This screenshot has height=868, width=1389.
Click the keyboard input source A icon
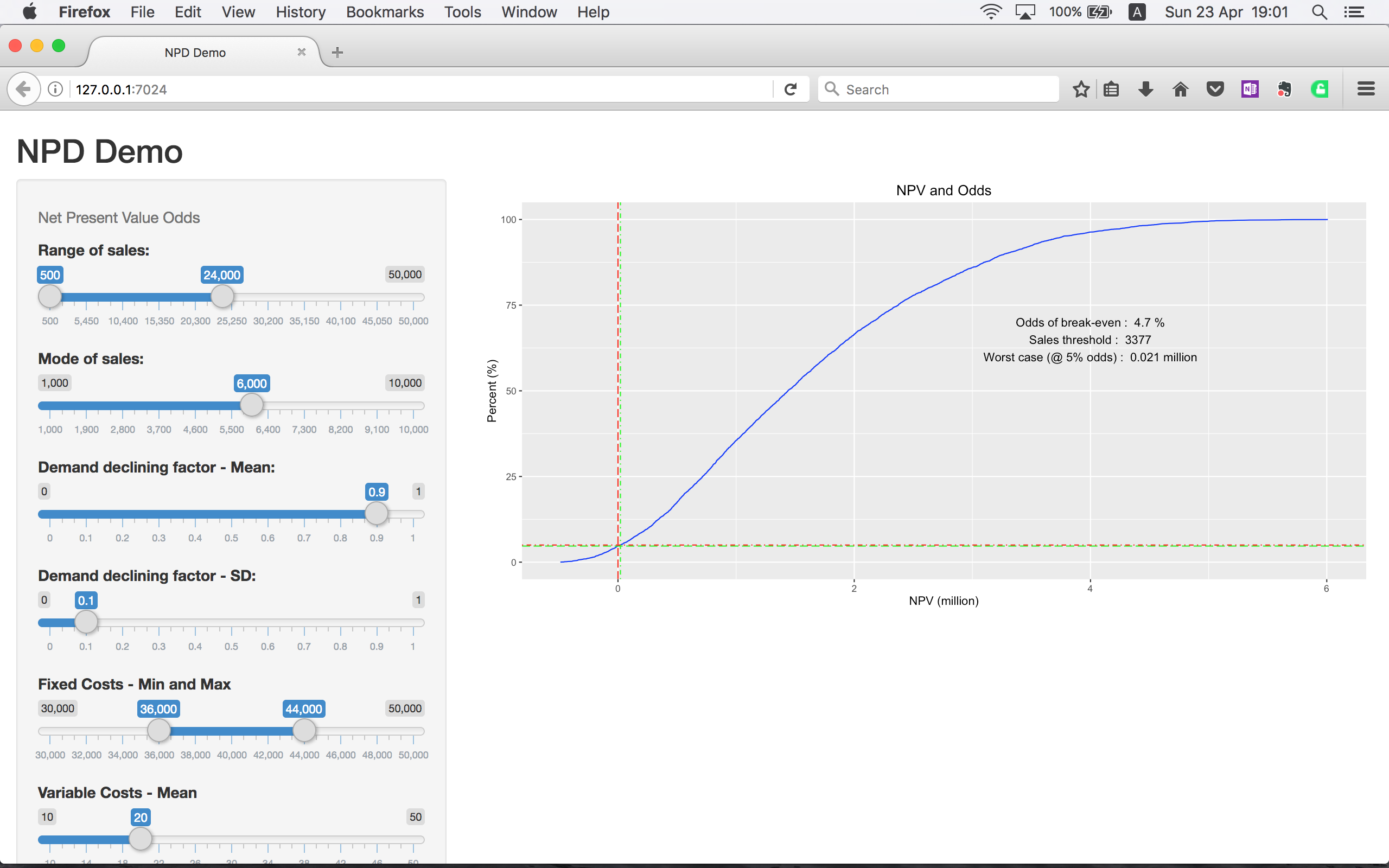pos(1137,11)
